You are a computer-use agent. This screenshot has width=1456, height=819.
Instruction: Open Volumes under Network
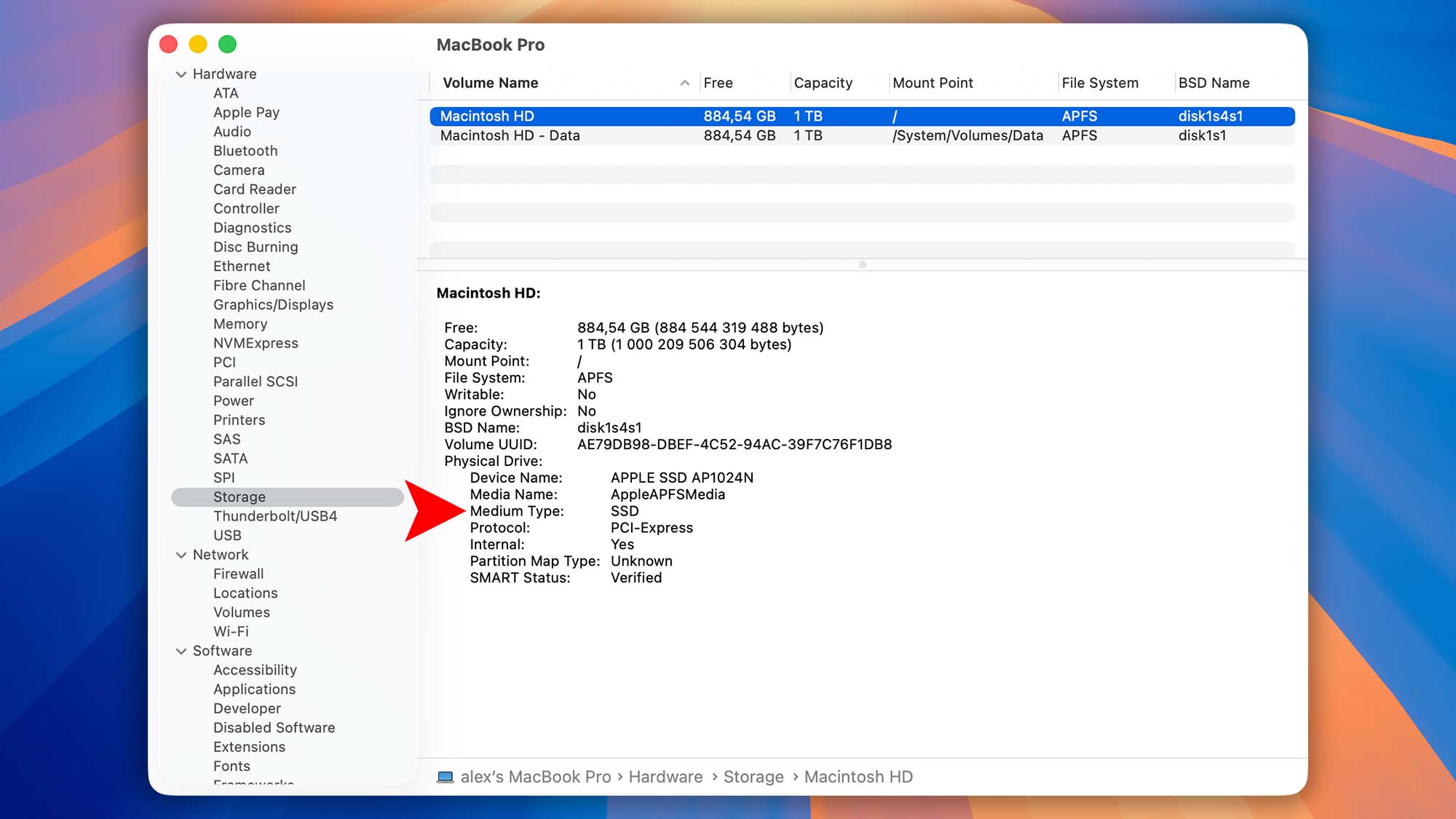(x=241, y=612)
